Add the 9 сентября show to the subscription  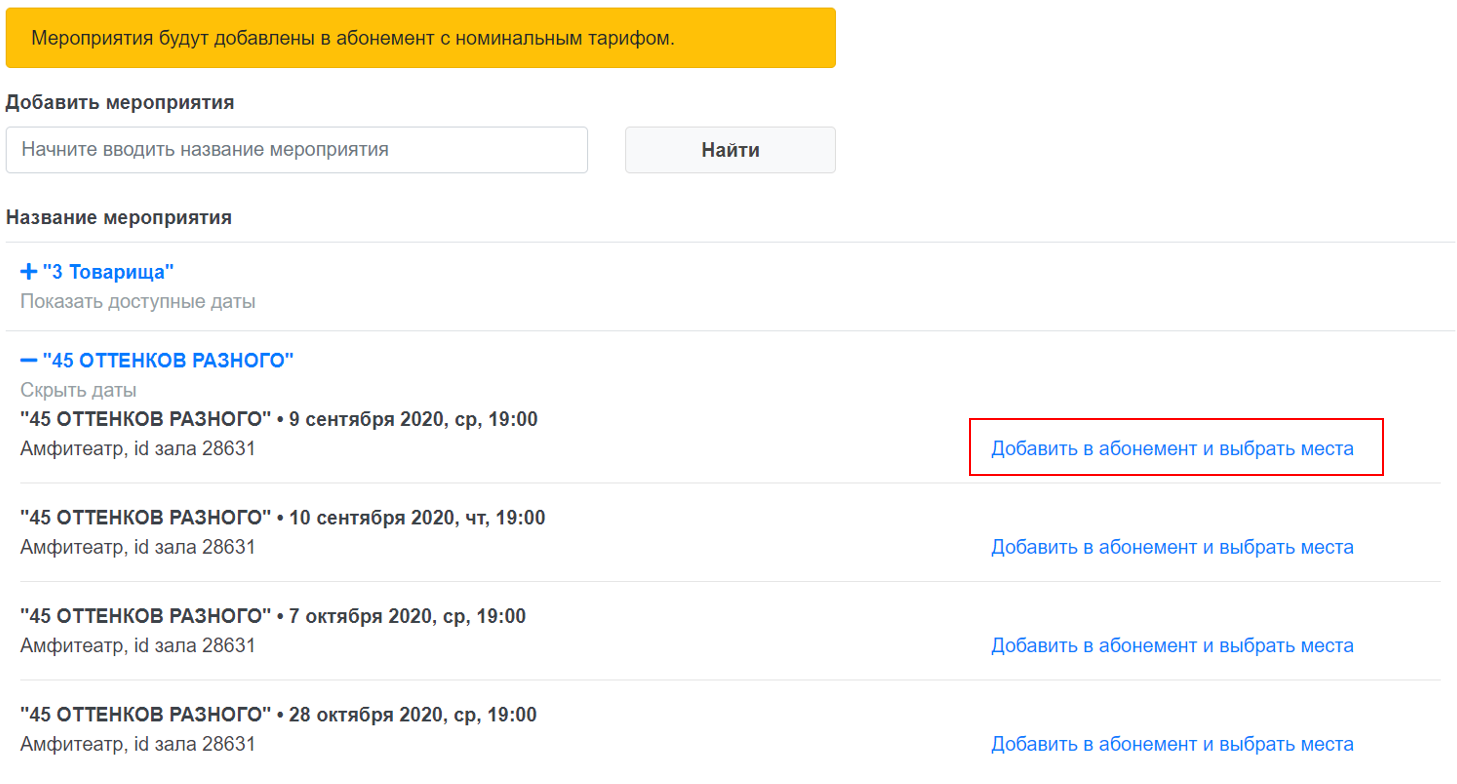(x=1172, y=448)
